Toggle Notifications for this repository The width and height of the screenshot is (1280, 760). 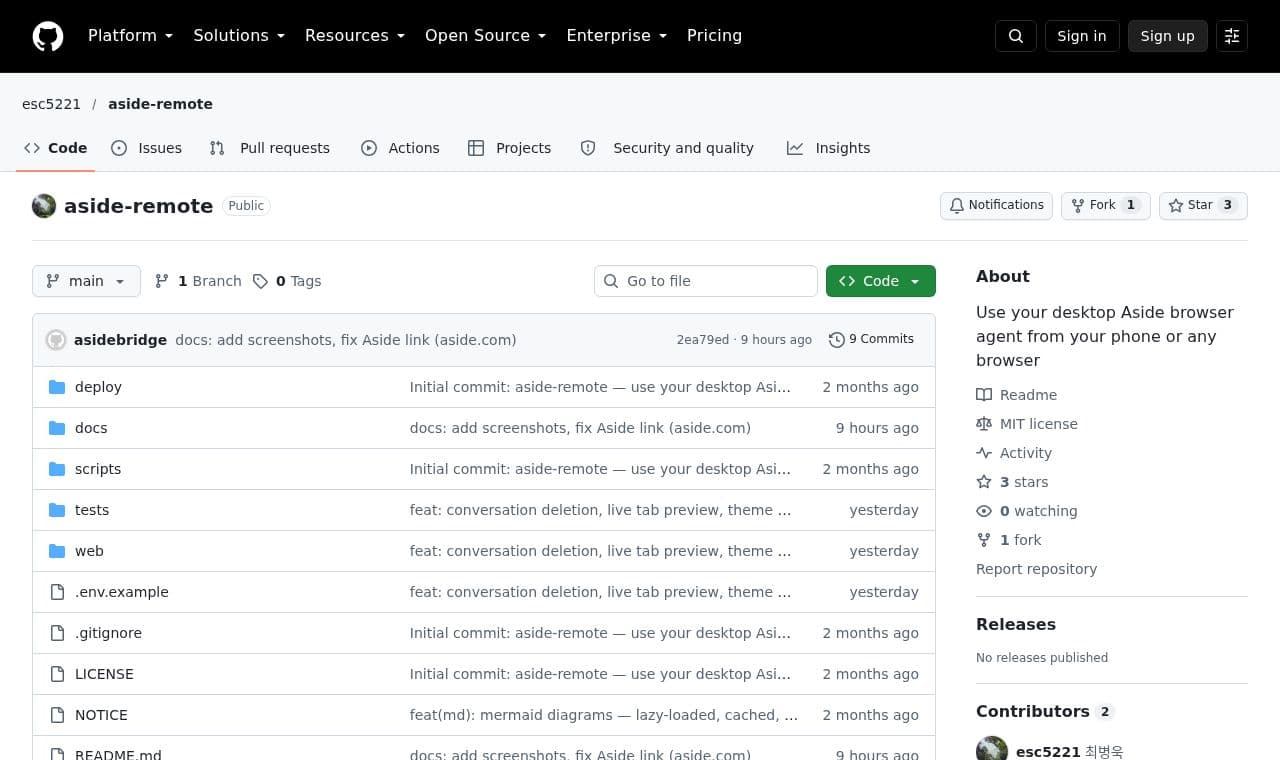coord(996,205)
